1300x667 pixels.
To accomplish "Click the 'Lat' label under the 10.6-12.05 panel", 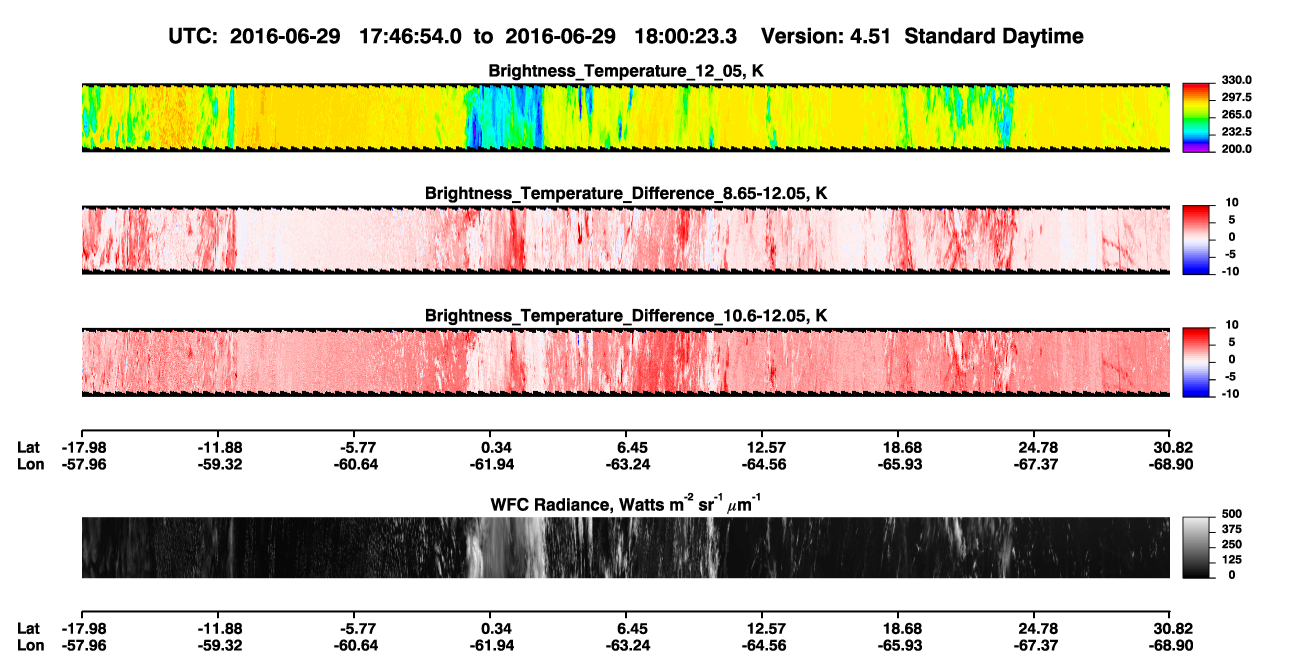I will point(29,447).
